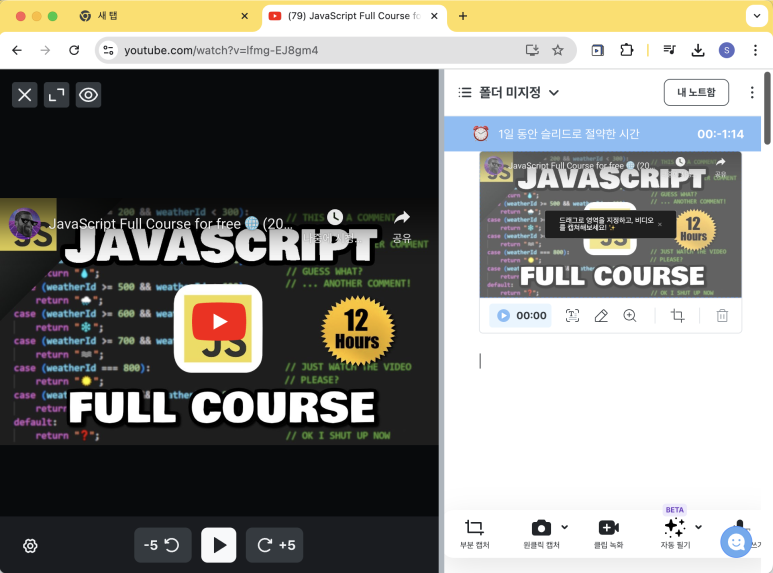Zoom into the slide with the magnifier icon
The height and width of the screenshot is (573, 773).
coord(630,316)
